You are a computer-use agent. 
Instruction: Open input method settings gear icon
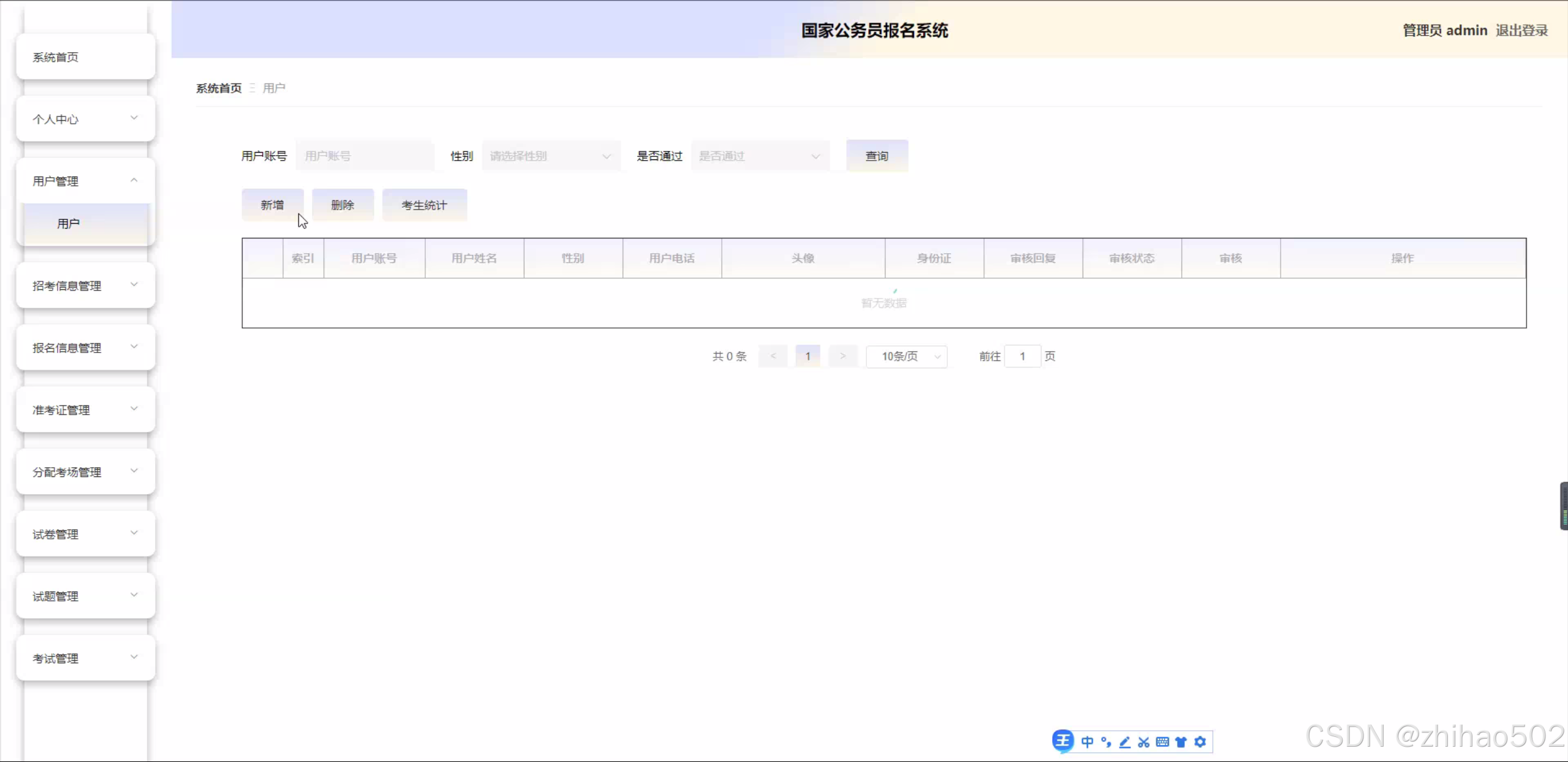pos(1200,742)
